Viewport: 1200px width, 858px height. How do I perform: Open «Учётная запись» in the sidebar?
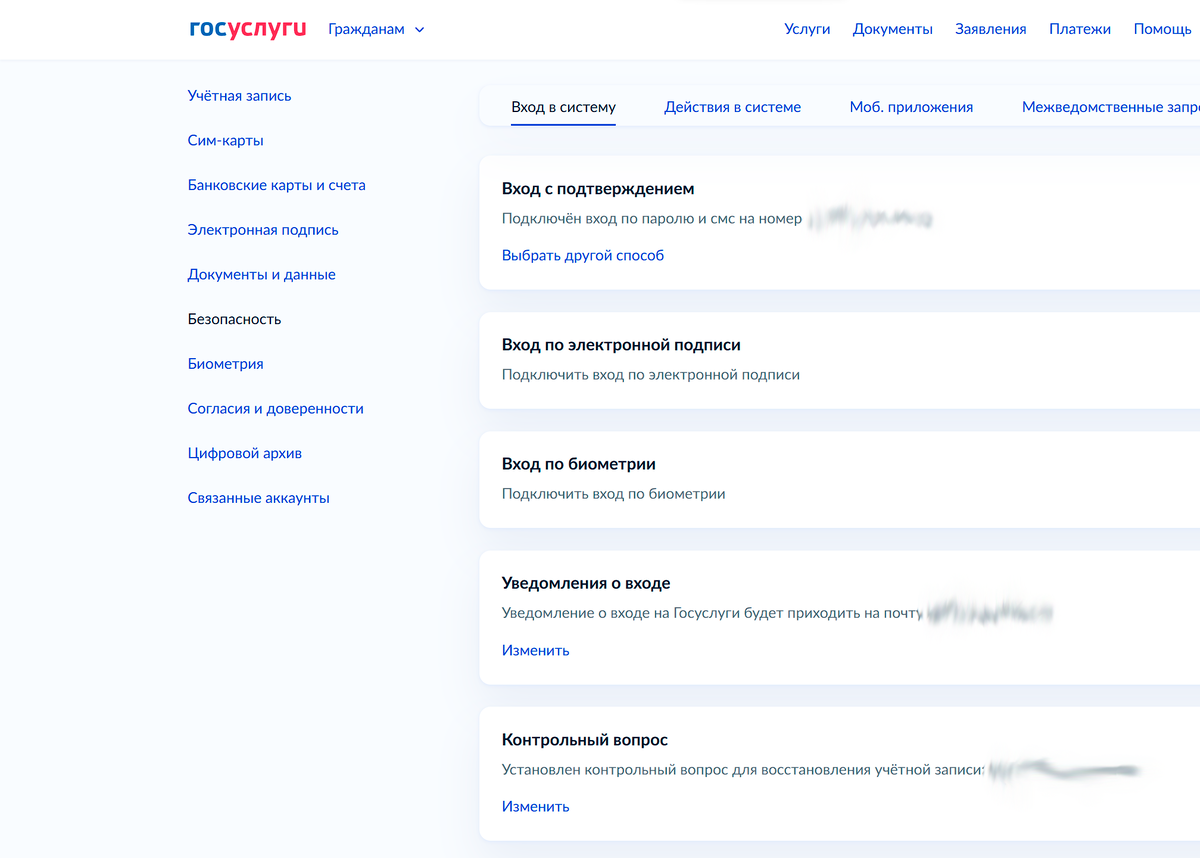coord(239,95)
